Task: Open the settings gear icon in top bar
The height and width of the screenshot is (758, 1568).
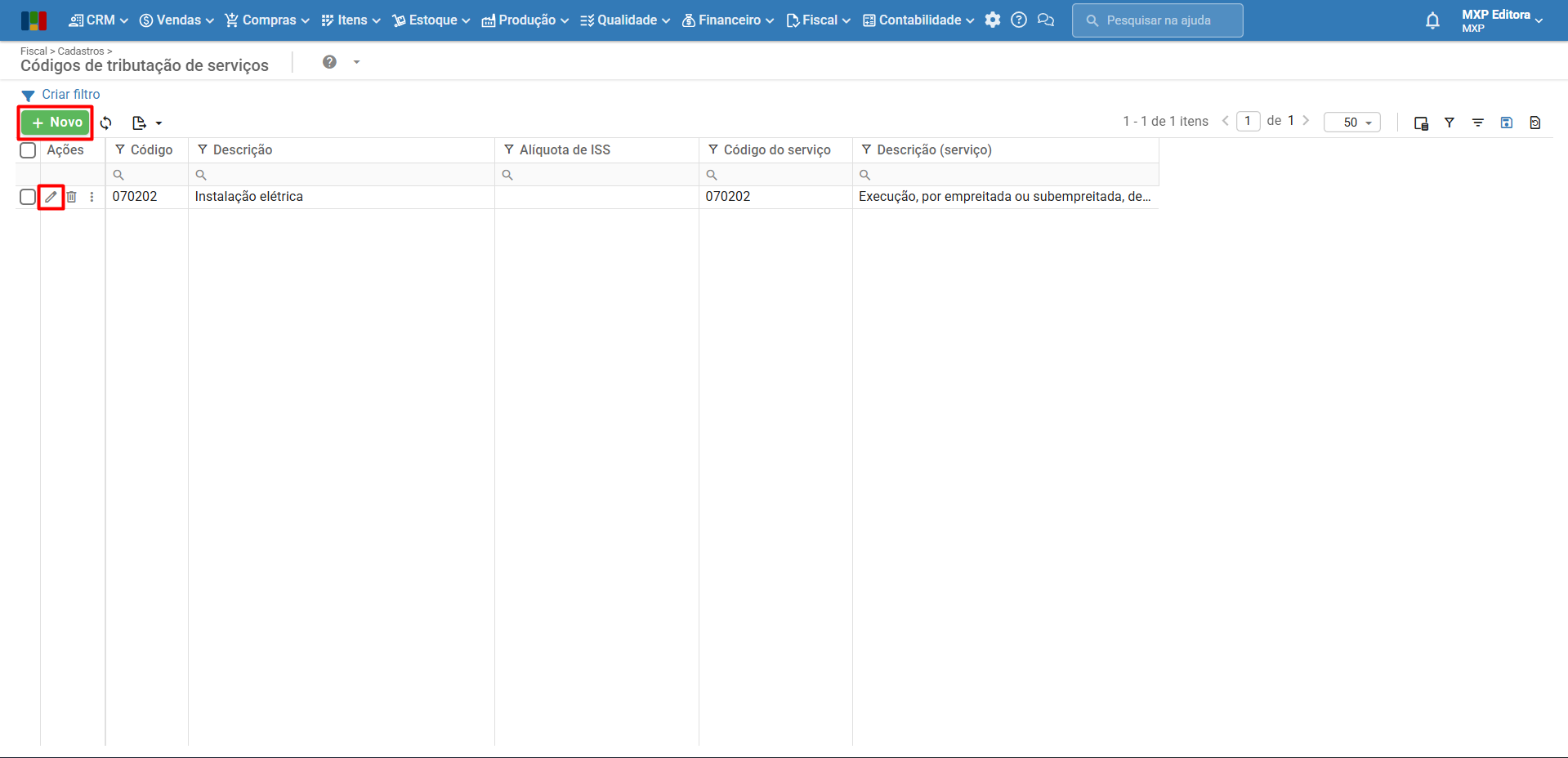Action: 992,20
